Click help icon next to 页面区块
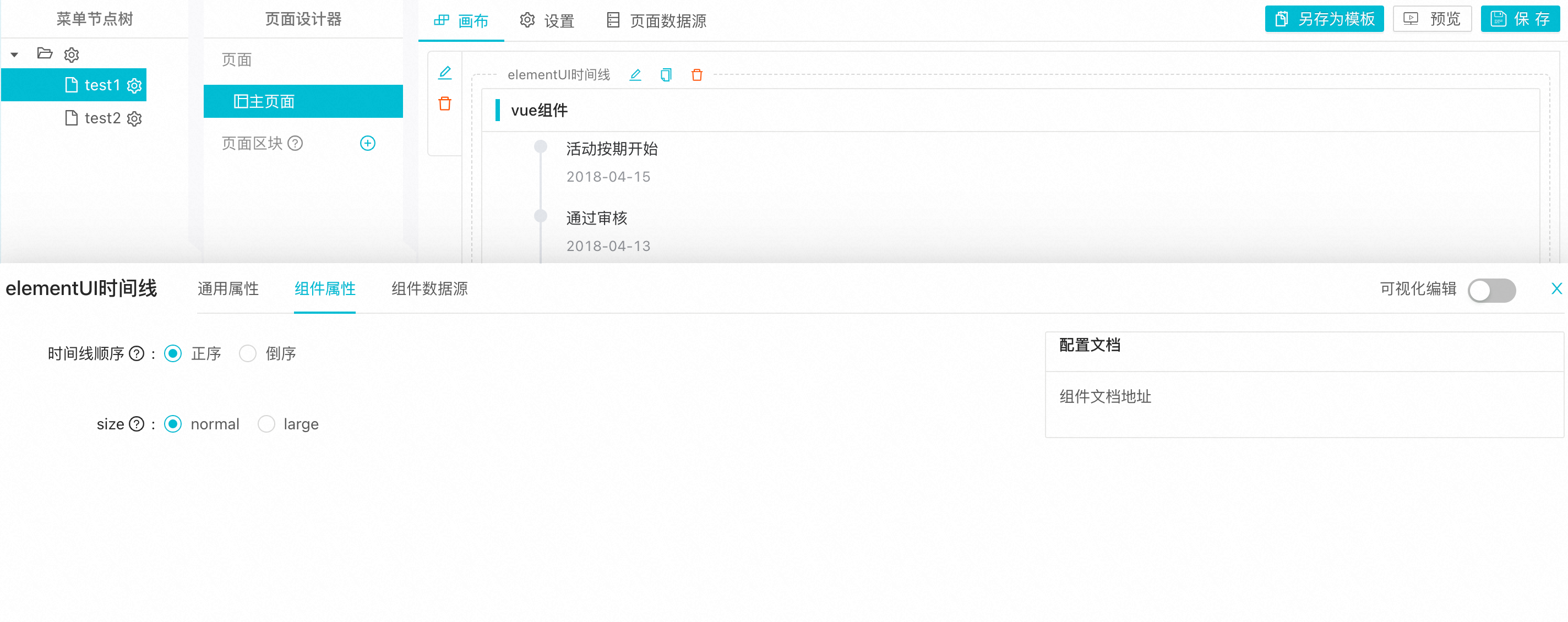The height and width of the screenshot is (622, 1568). [295, 144]
